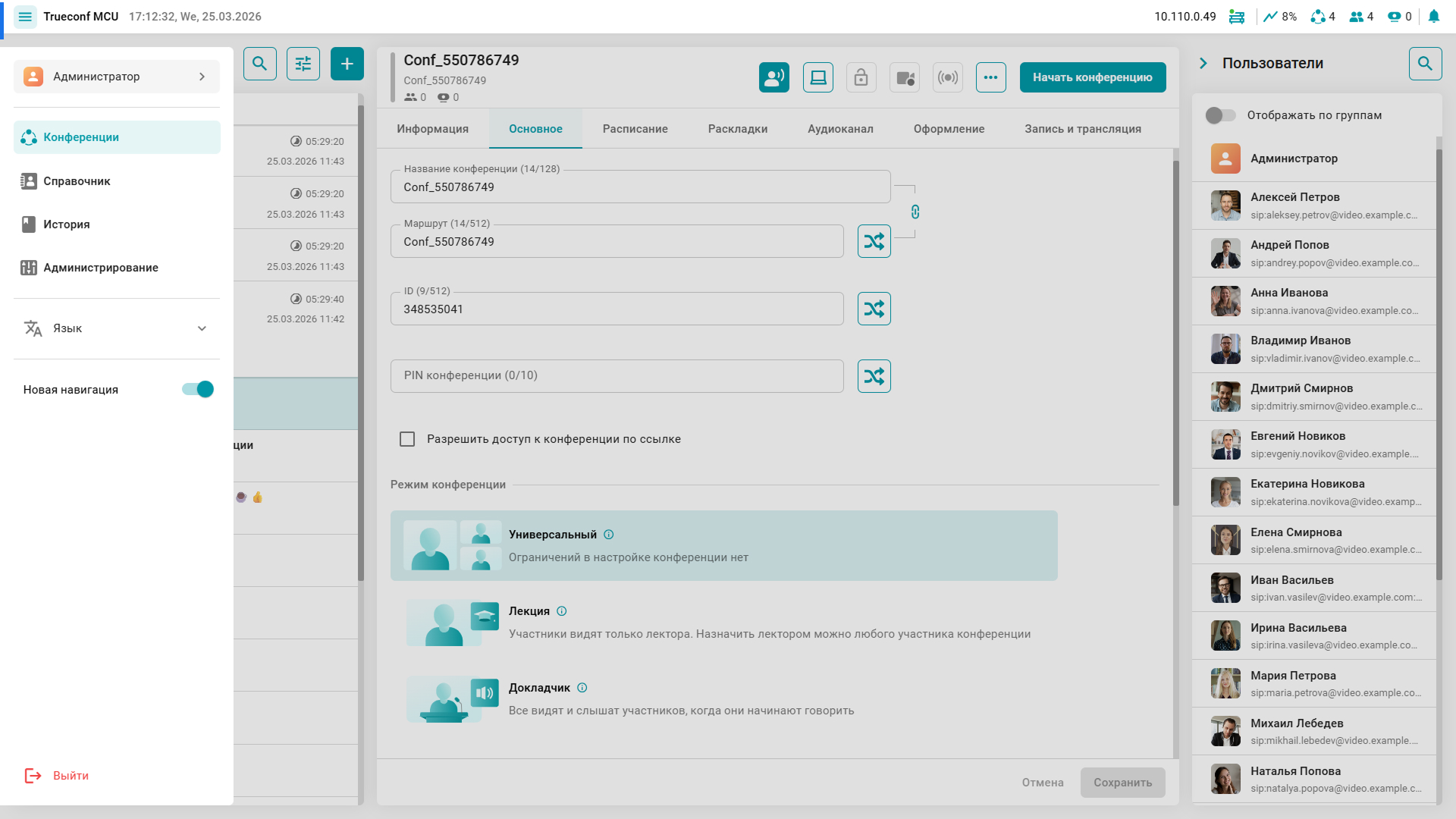
Task: Search the conference list
Action: coord(259,64)
